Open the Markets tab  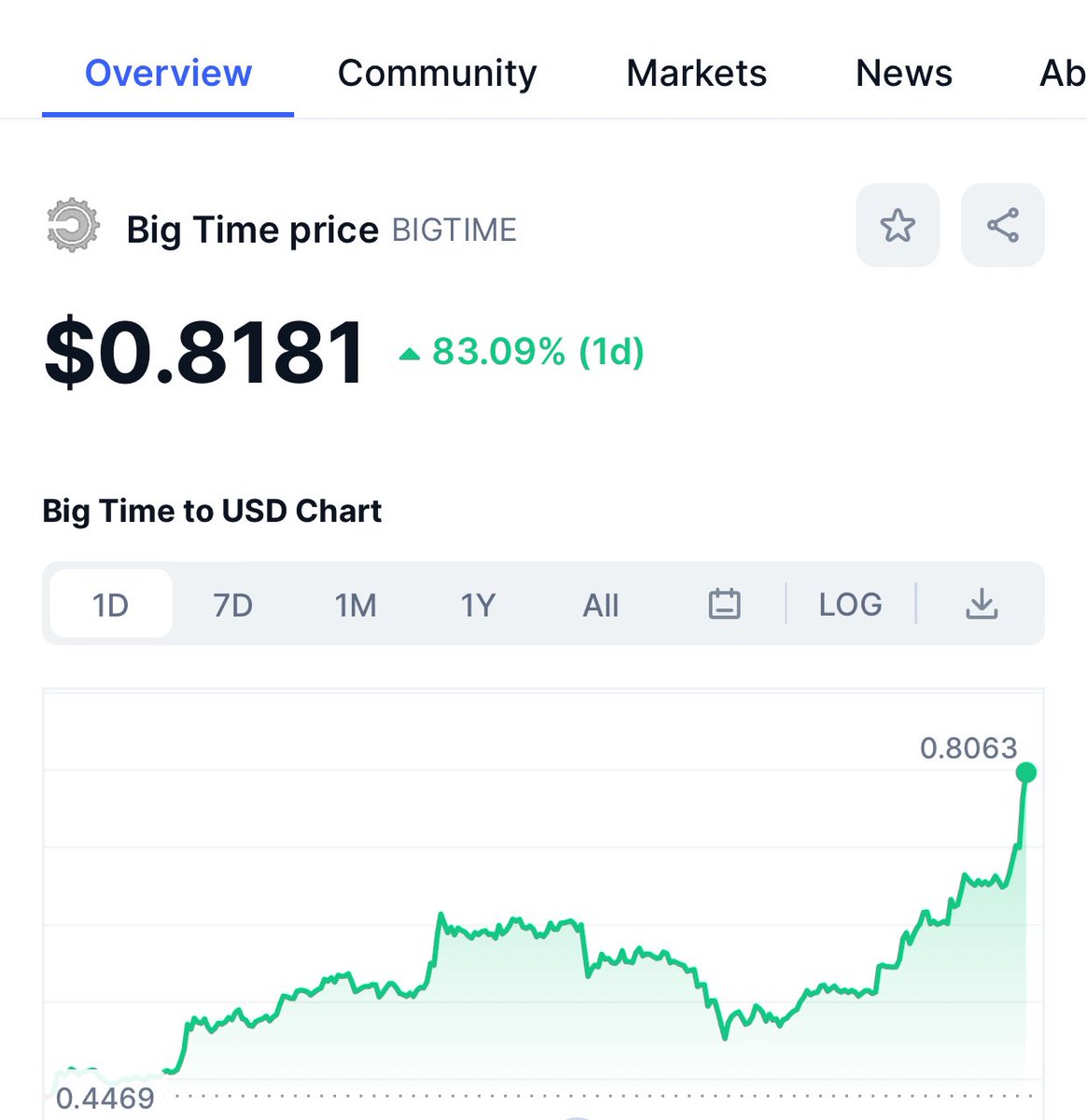click(696, 73)
